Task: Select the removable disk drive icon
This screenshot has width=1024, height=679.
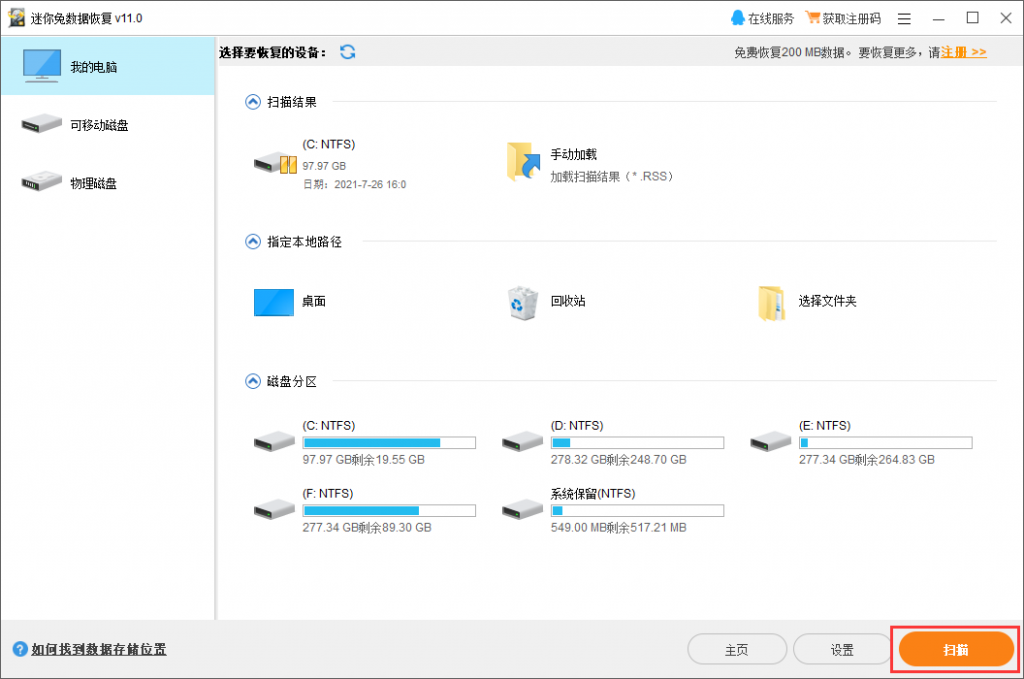Action: pyautogui.click(x=41, y=123)
